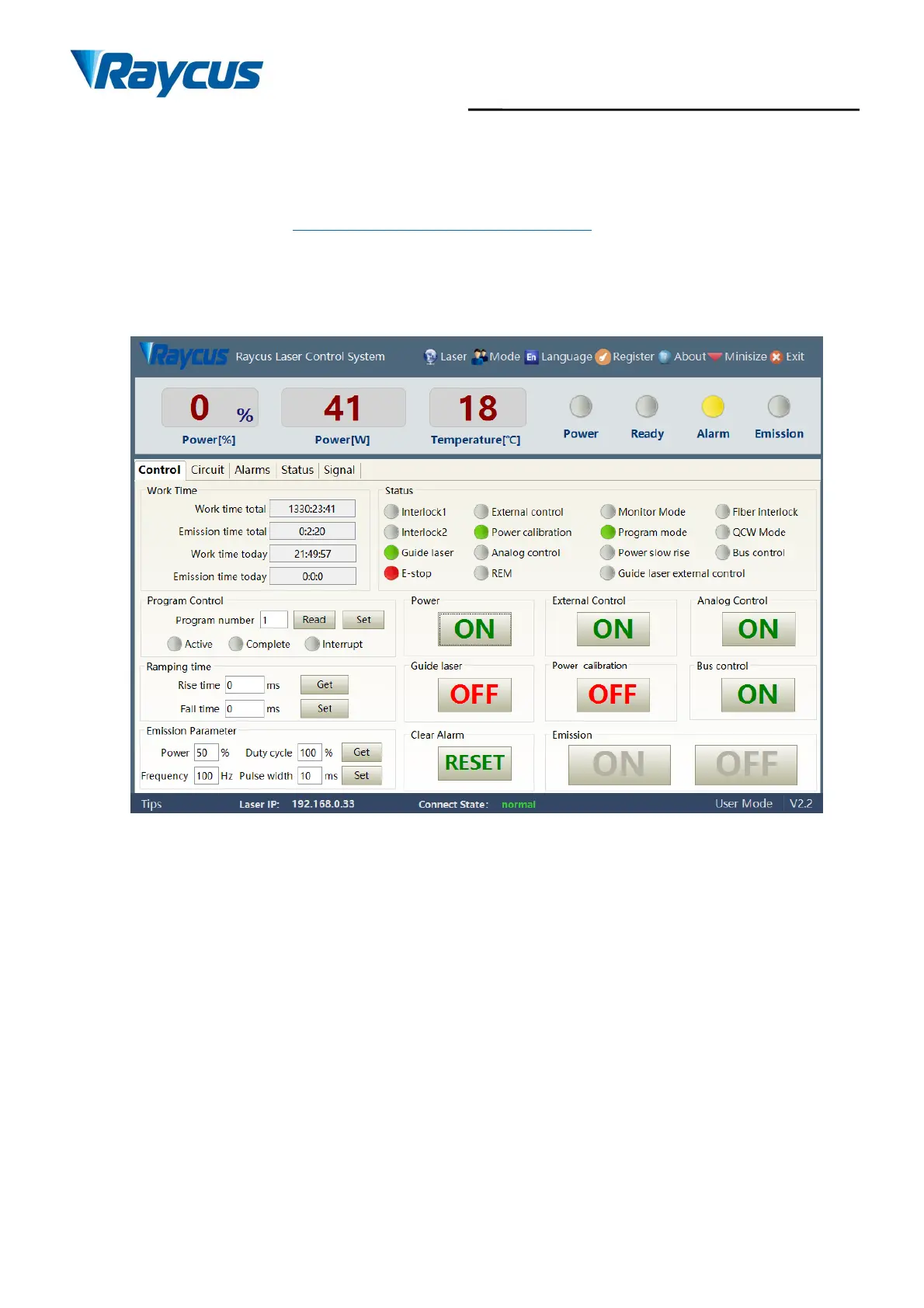This screenshot has width=924, height=1308.
Task: Toggle the Guide laser OFF button
Action: pos(474,694)
